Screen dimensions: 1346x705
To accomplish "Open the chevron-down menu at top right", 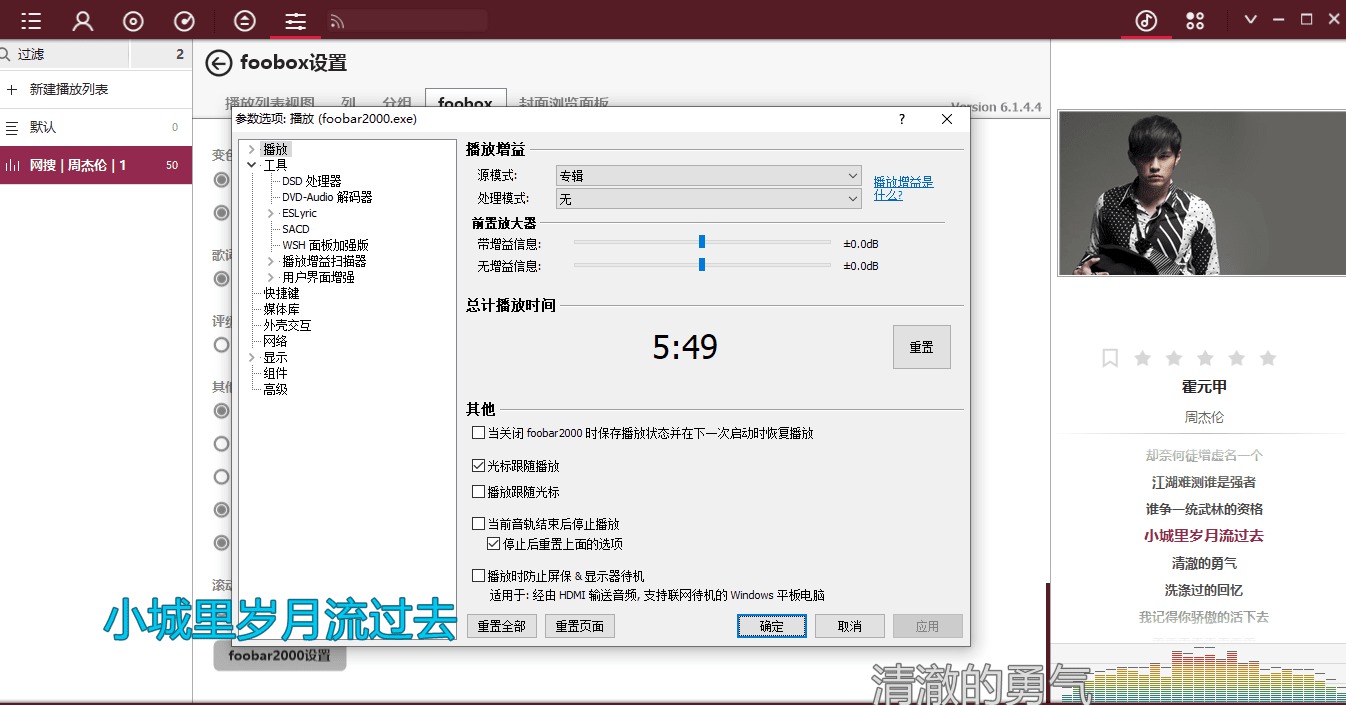I will 1250,20.
